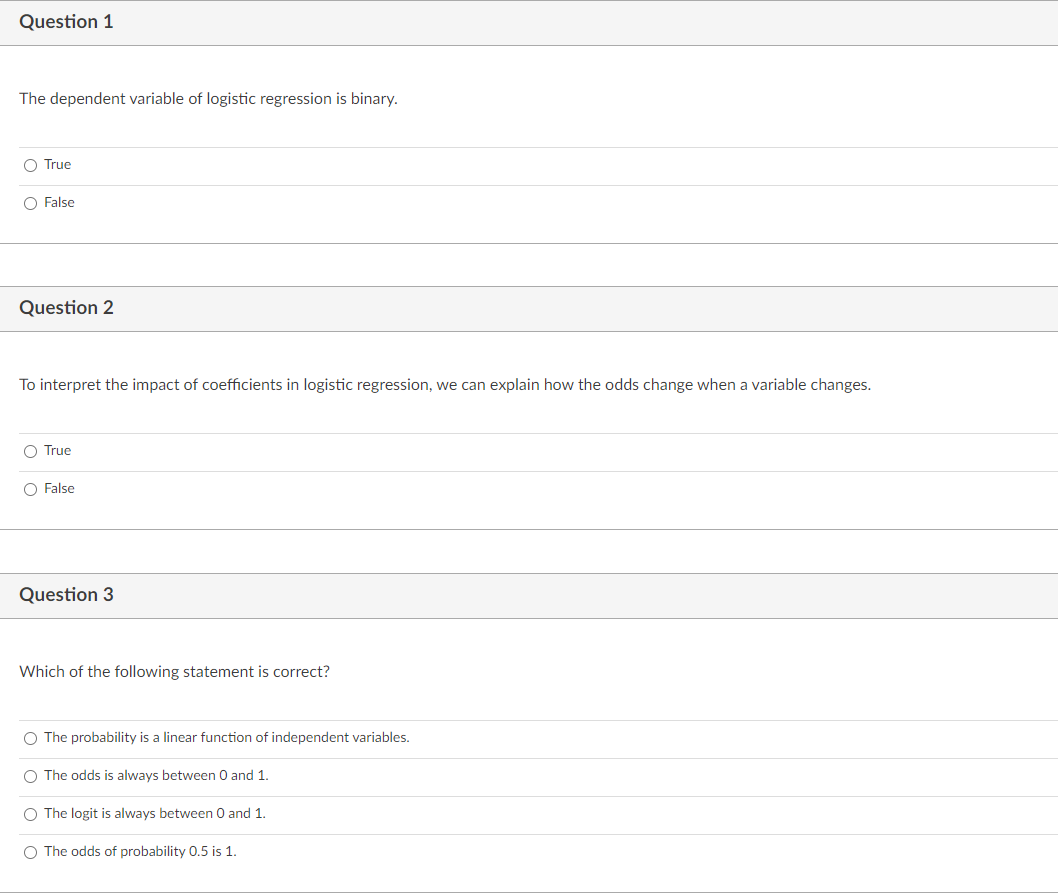
Task: Click the True label under Question 1
Action: tap(57, 164)
